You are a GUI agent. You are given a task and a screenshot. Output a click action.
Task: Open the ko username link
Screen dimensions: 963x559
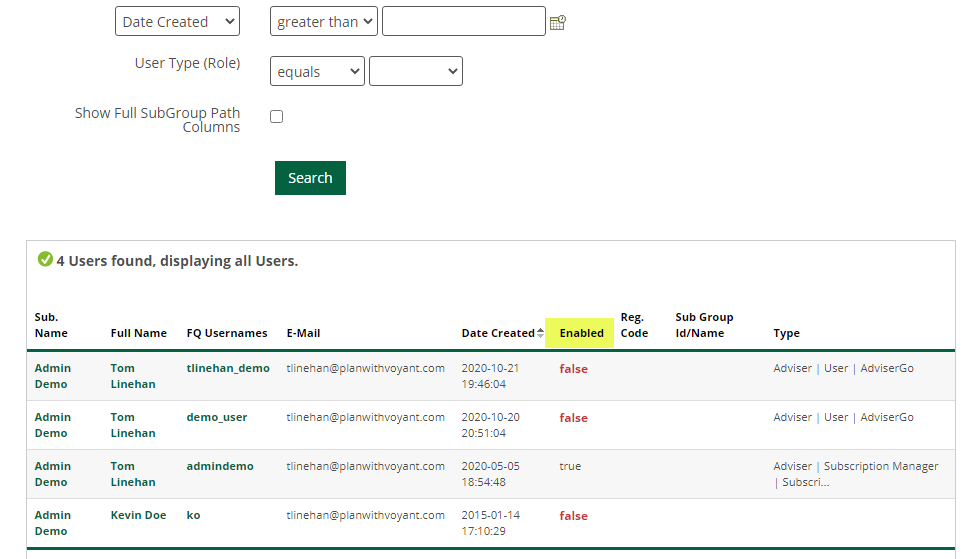[193, 515]
